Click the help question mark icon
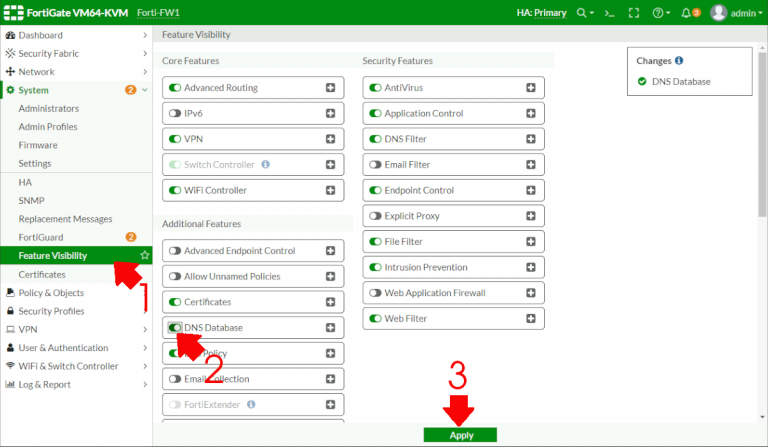 657,13
